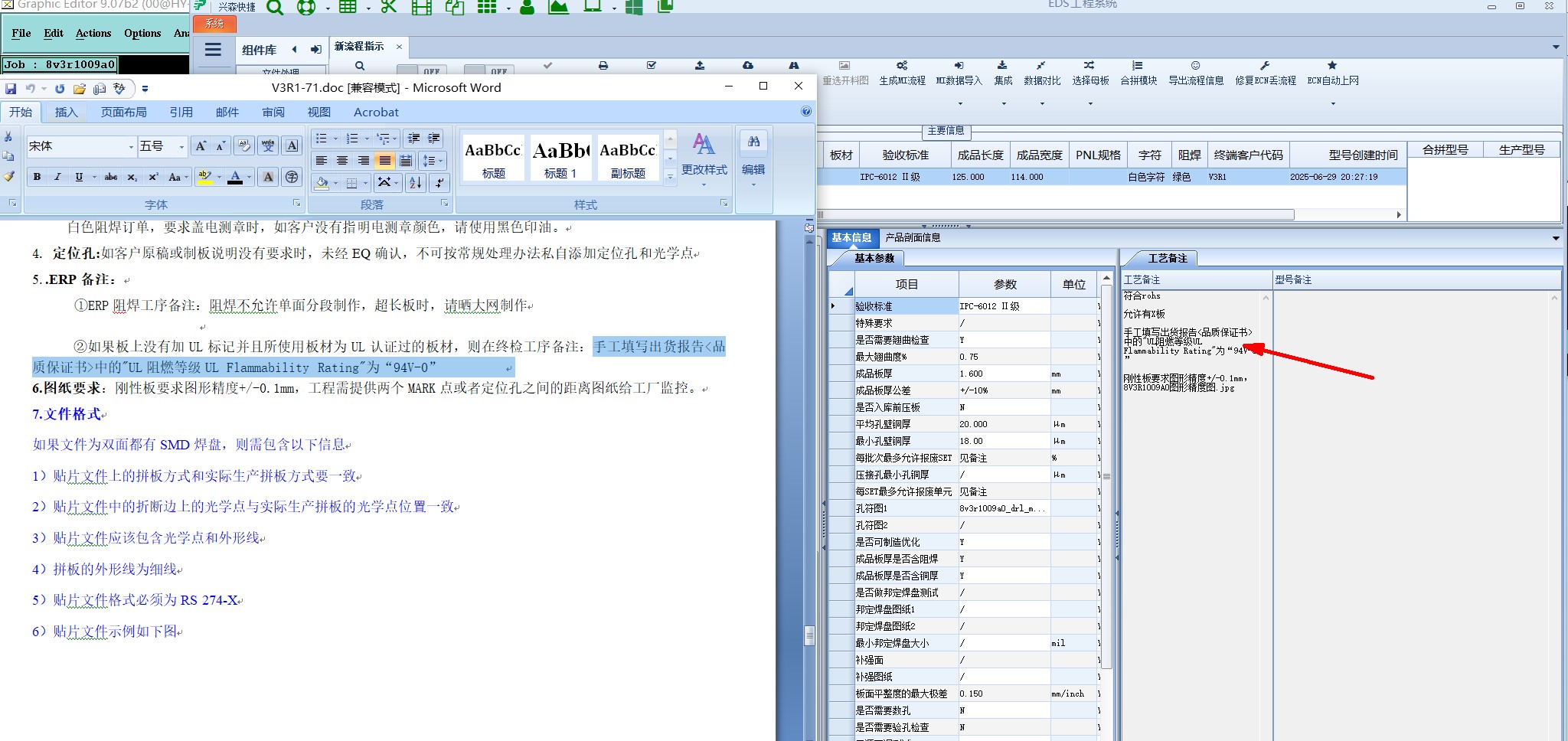The width and height of the screenshot is (1568, 741).
Task: Click 导出流程信息 toolbar button
Action: [x=1196, y=73]
